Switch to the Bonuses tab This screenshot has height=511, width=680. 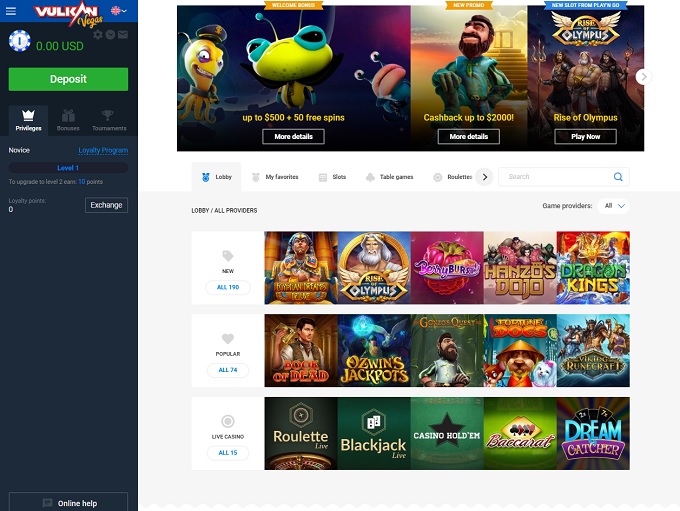(x=68, y=120)
